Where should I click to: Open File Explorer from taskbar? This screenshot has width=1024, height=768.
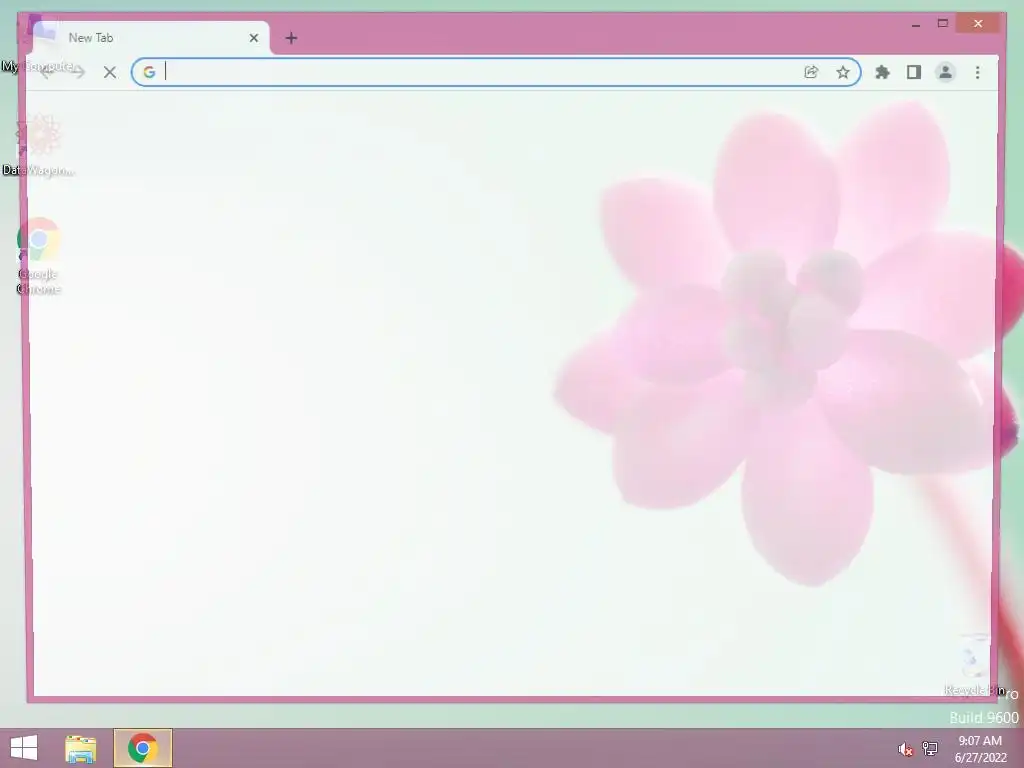pyautogui.click(x=80, y=748)
